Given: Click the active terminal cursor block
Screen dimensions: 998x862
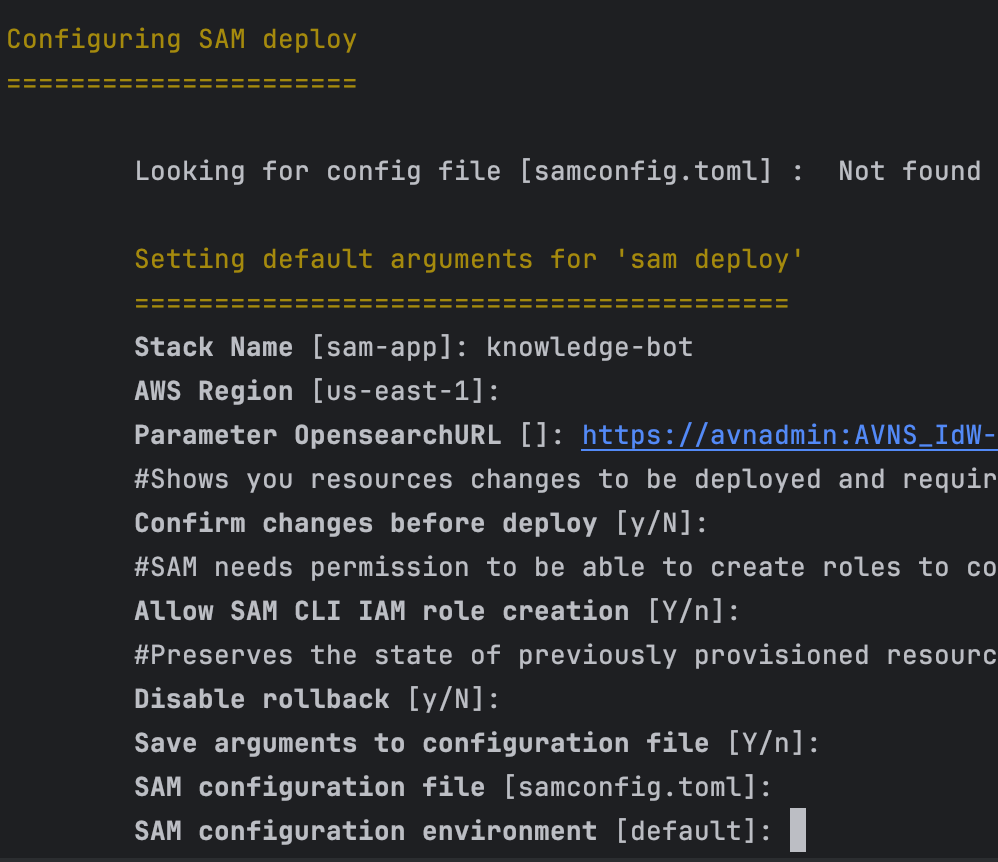Looking at the screenshot, I should tap(797, 831).
